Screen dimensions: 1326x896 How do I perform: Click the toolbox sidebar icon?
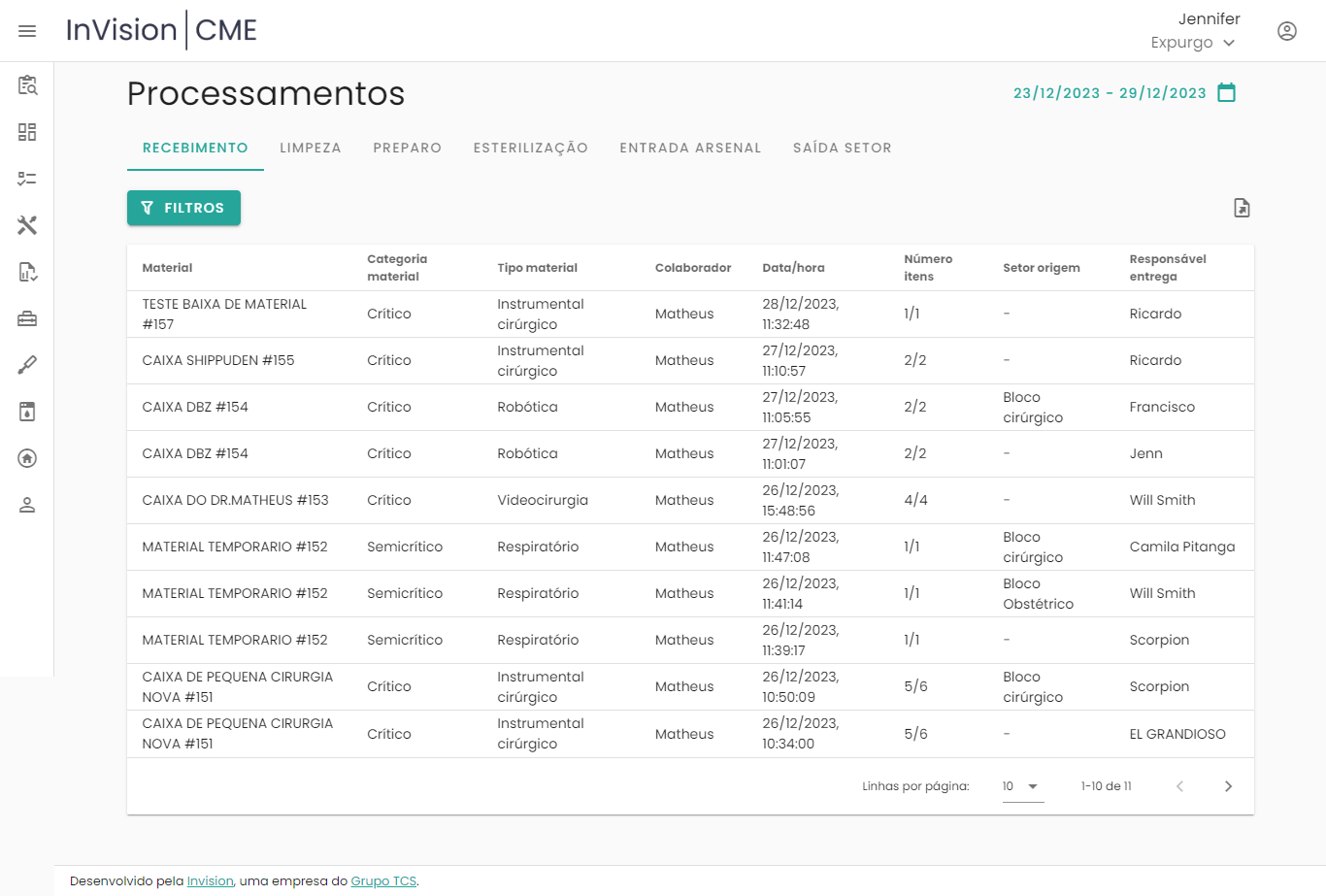click(27, 318)
